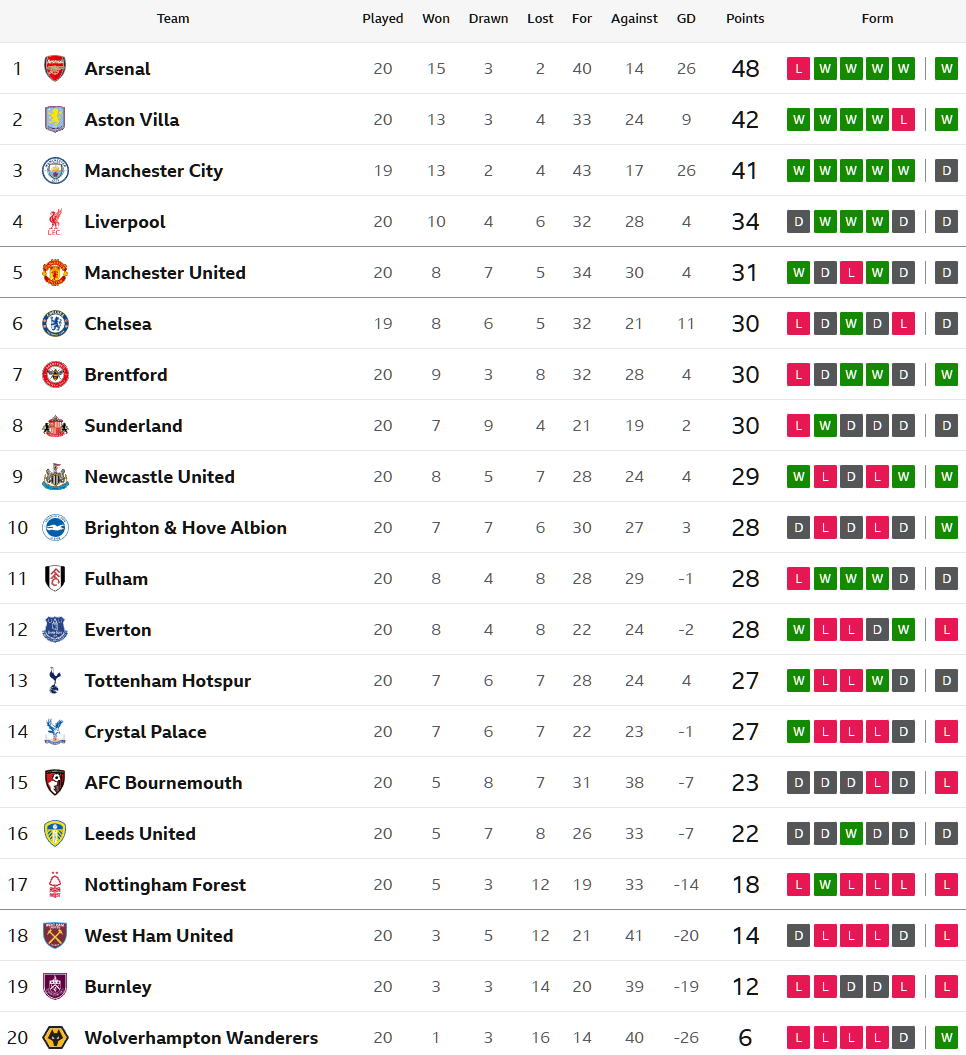Open the Brighton & Hove Albion link
966x1055 pixels.
pyautogui.click(x=185, y=527)
